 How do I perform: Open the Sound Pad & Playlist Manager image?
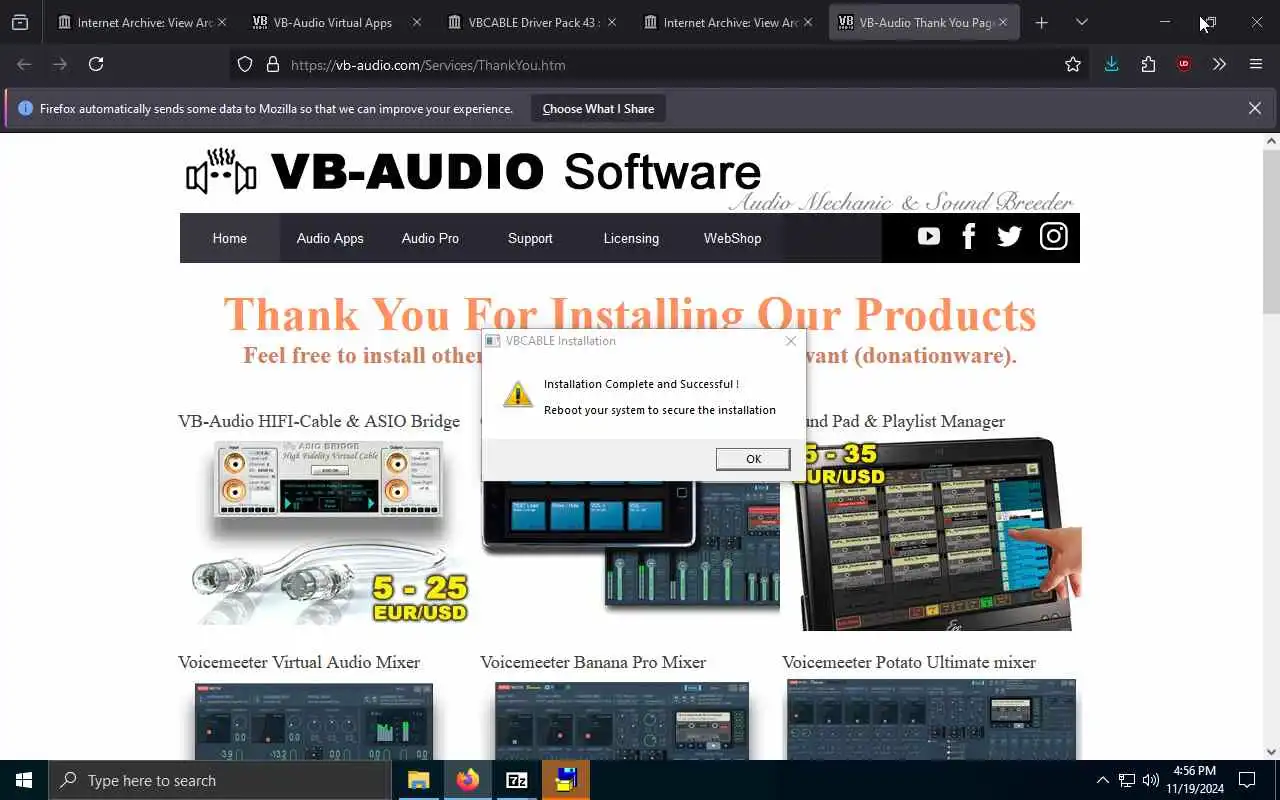(x=932, y=533)
